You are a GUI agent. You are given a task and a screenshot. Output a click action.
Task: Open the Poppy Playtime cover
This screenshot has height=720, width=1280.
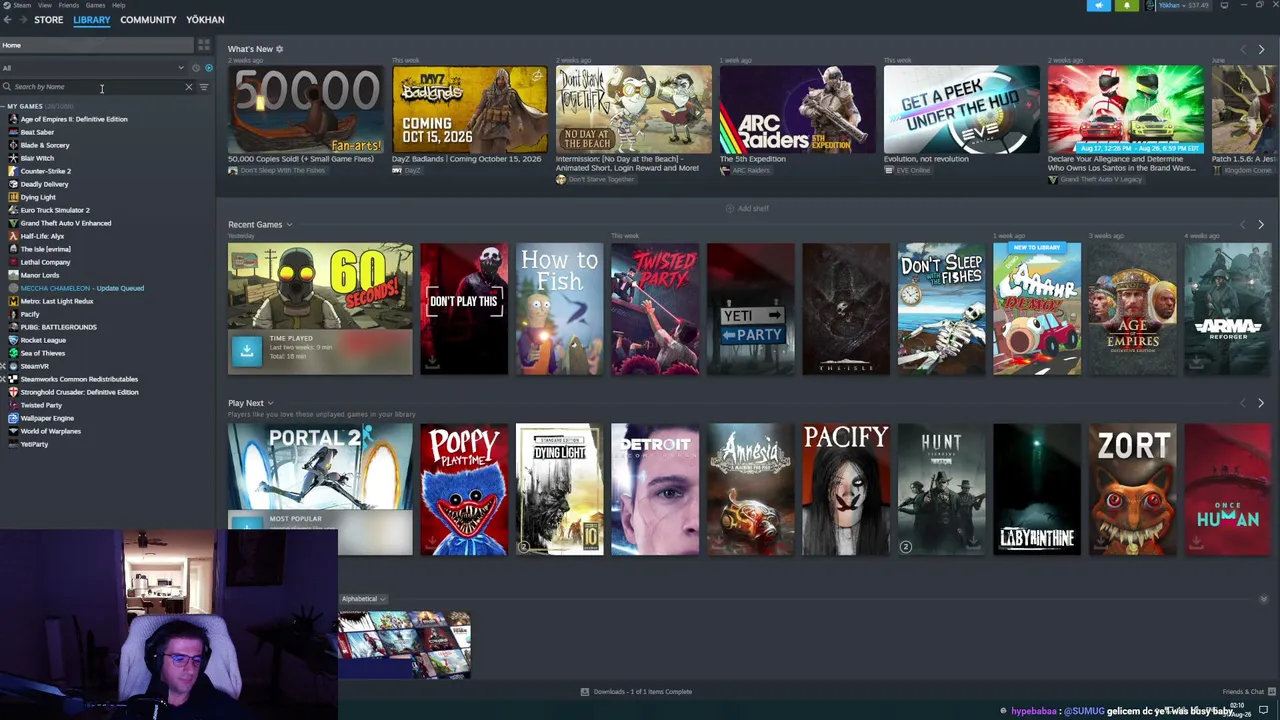click(464, 489)
